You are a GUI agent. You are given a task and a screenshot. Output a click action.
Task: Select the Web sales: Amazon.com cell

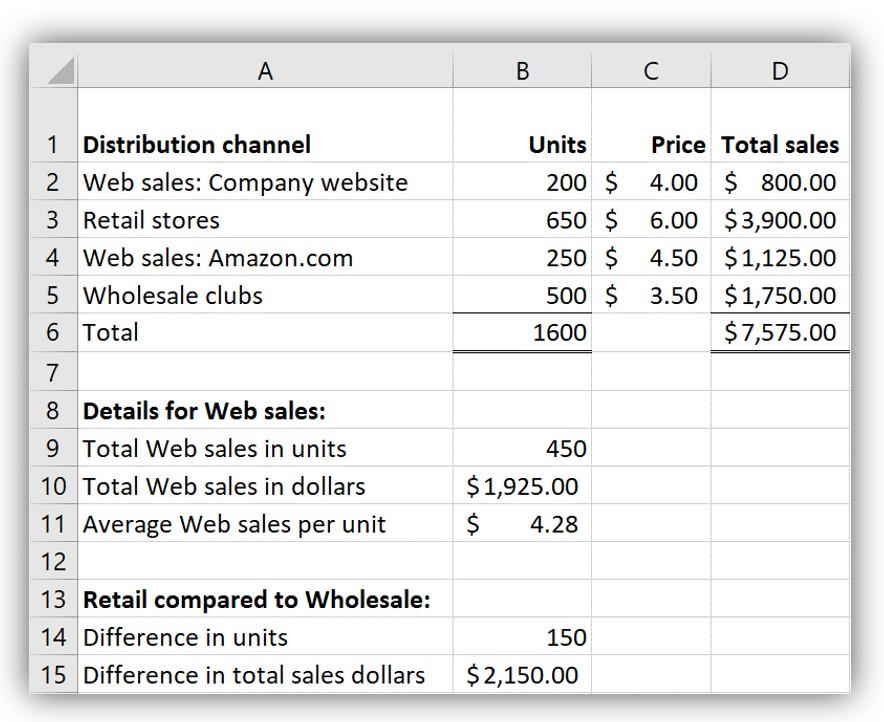(218, 258)
